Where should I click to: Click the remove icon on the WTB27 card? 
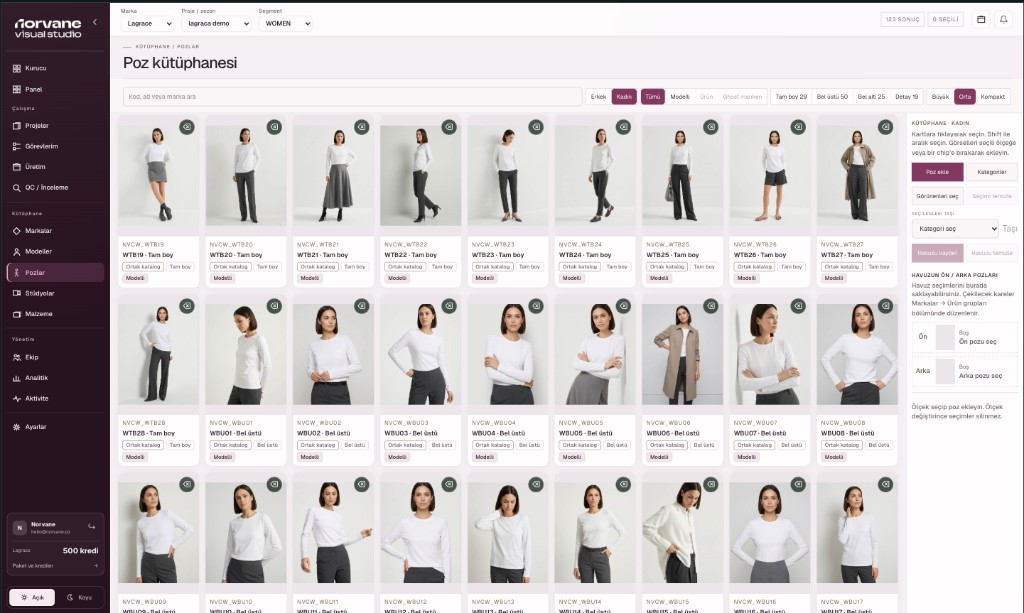pos(886,127)
